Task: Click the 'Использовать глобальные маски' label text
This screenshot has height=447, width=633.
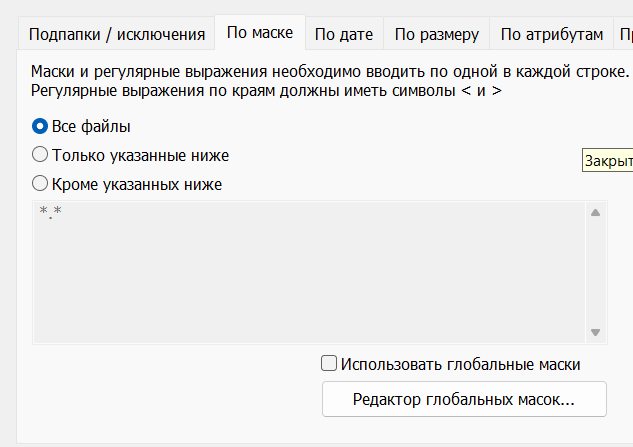Action: [x=460, y=365]
